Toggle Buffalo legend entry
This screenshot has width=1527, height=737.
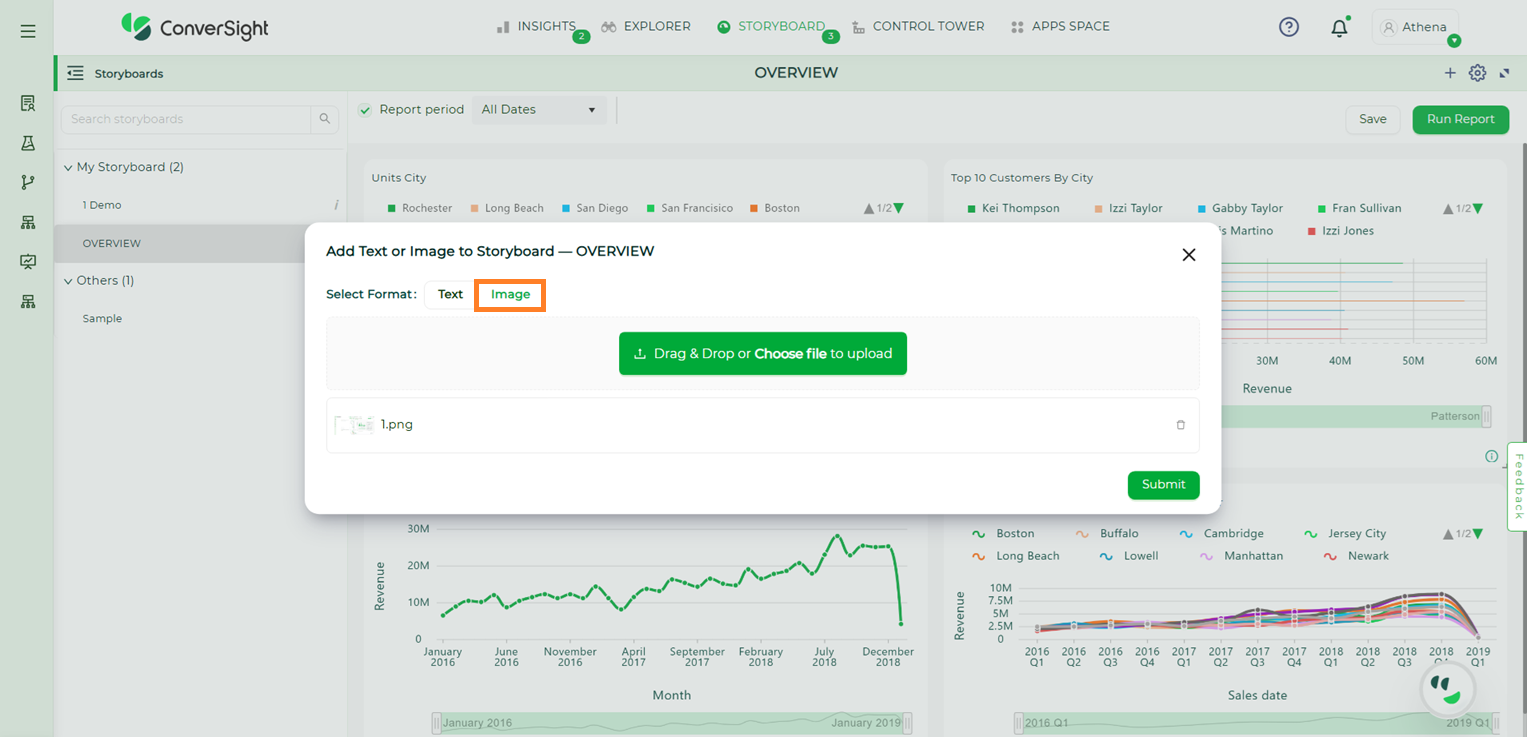click(x=1107, y=534)
